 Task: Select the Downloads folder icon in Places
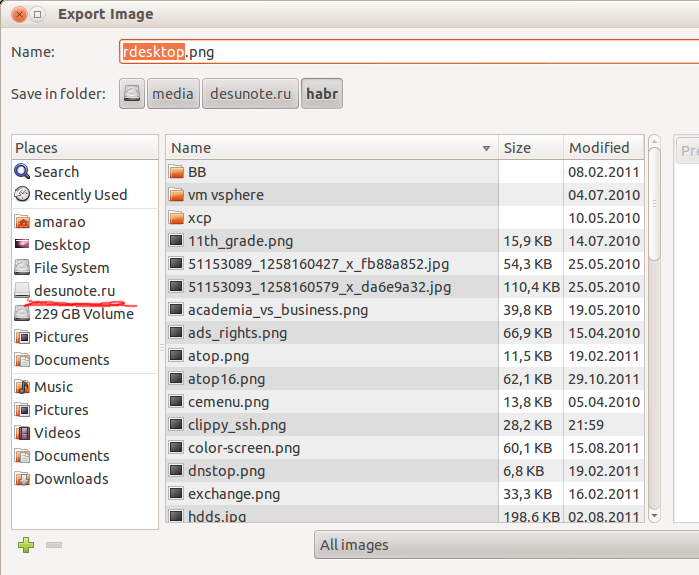tap(23, 479)
